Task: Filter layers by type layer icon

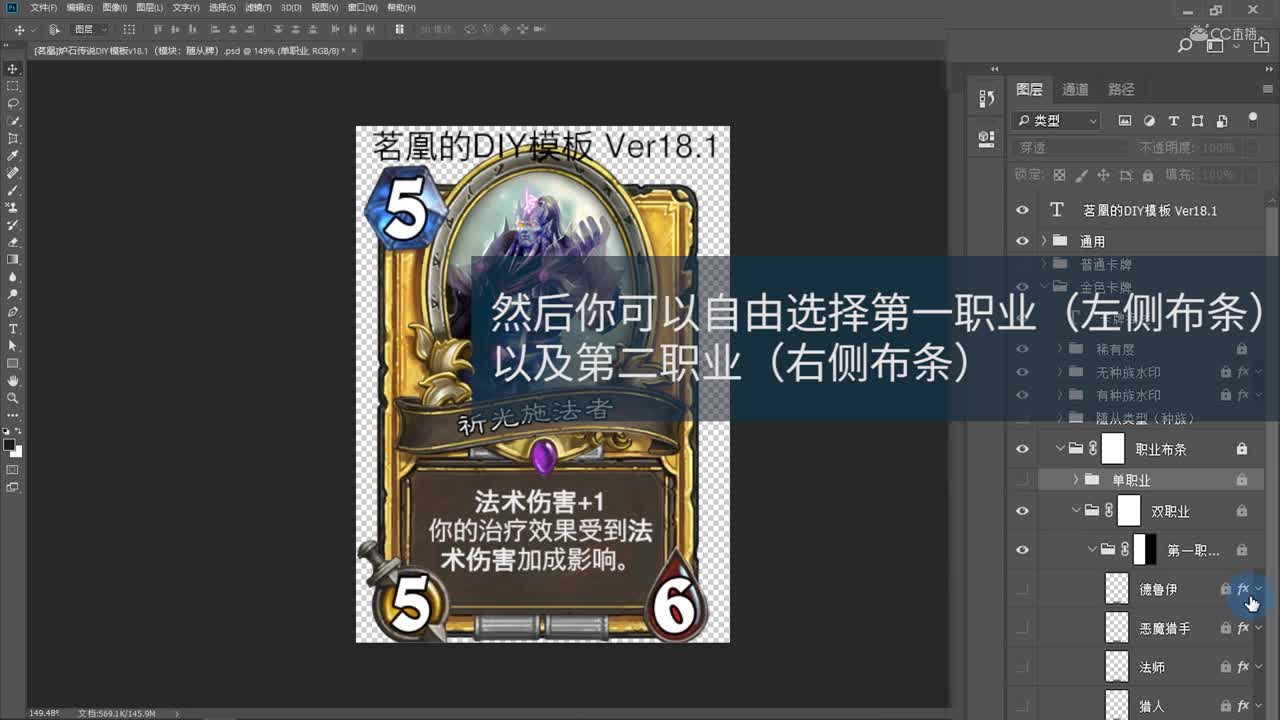Action: point(1173,121)
